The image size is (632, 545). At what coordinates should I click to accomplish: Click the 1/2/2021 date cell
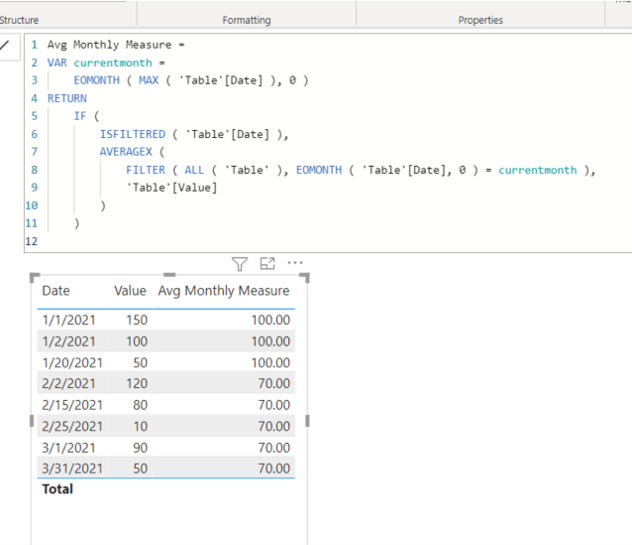click(69, 341)
